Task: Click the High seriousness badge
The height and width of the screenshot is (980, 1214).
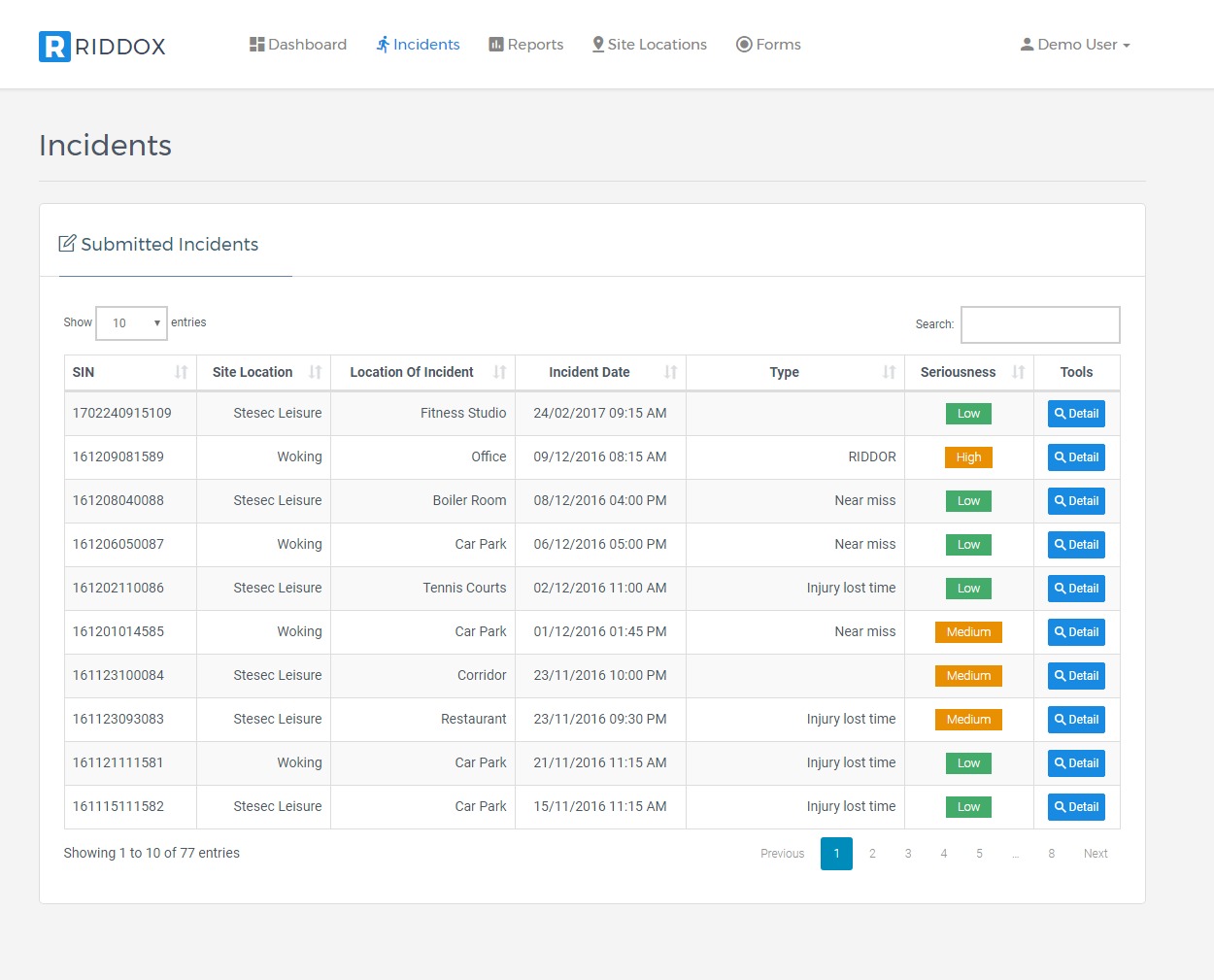Action: click(968, 457)
